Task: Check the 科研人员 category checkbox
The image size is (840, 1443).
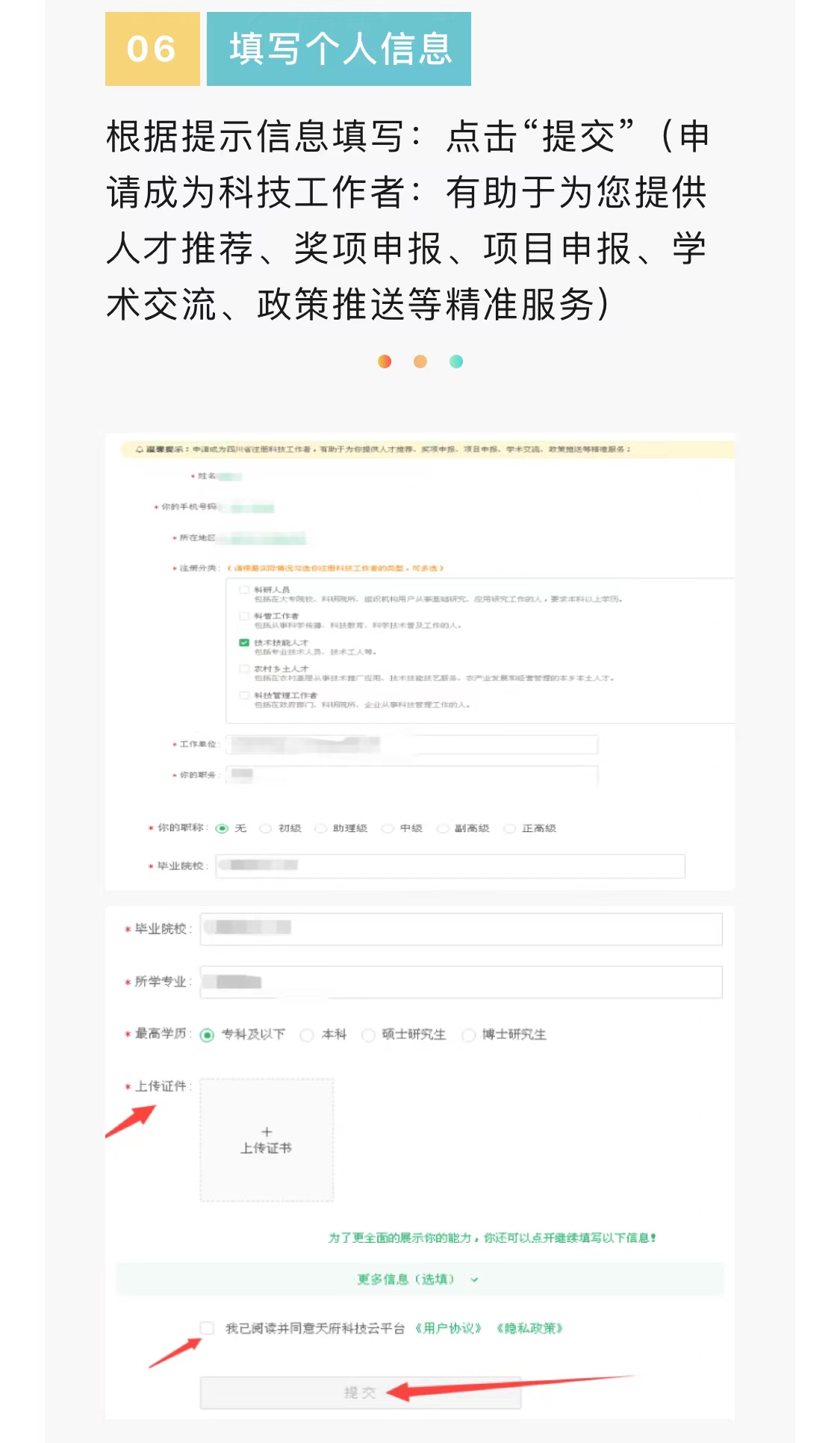Action: (x=243, y=590)
